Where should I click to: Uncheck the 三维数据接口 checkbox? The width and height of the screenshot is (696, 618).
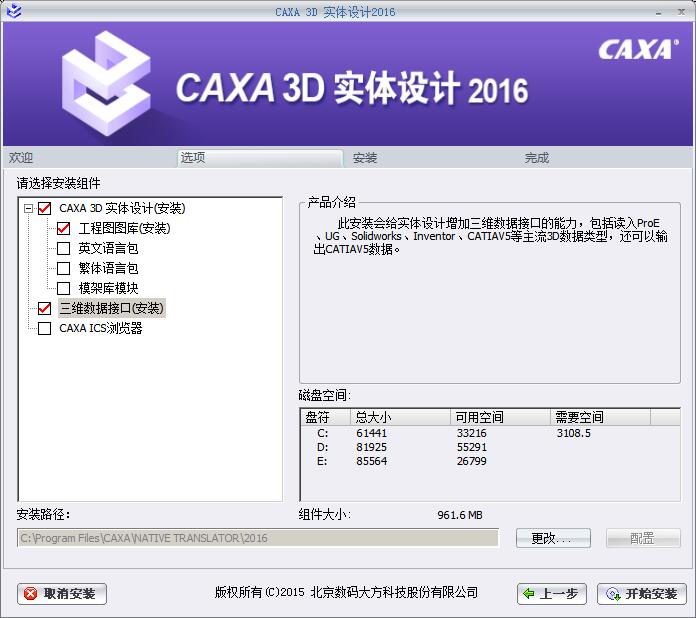(x=44, y=308)
